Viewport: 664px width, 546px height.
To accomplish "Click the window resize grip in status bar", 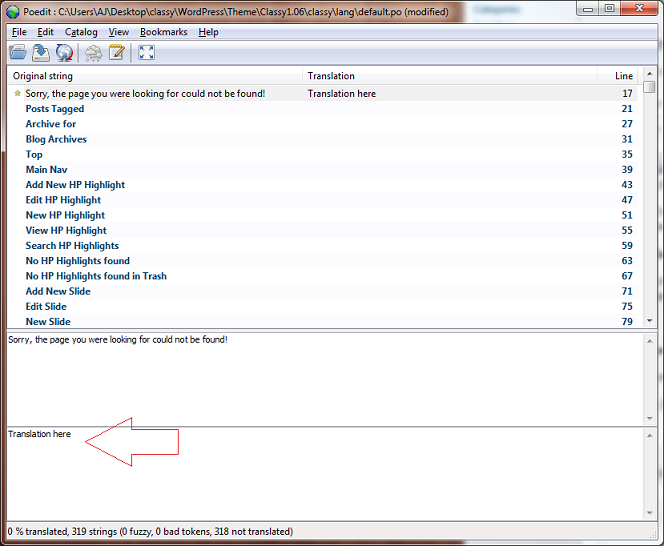I will (x=653, y=535).
